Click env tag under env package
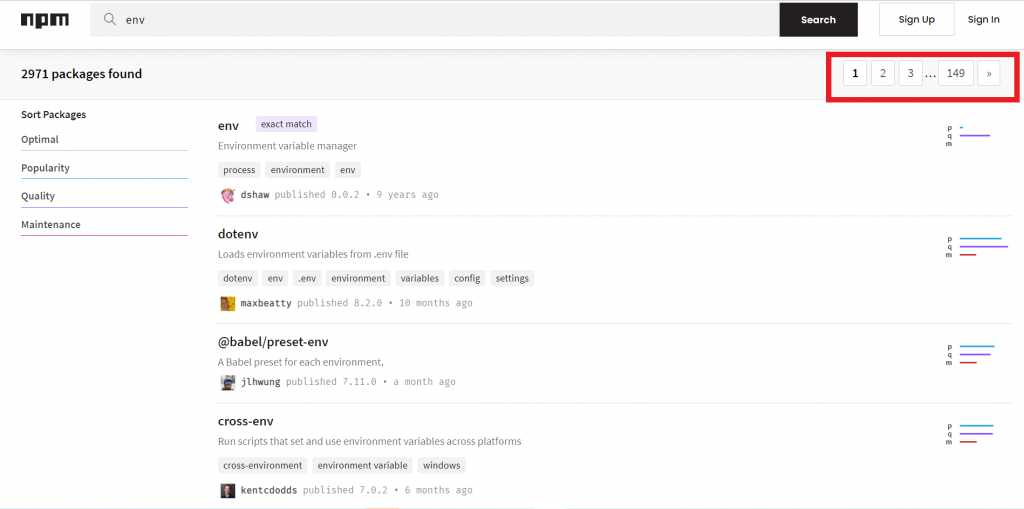The image size is (1024, 509). point(348,170)
